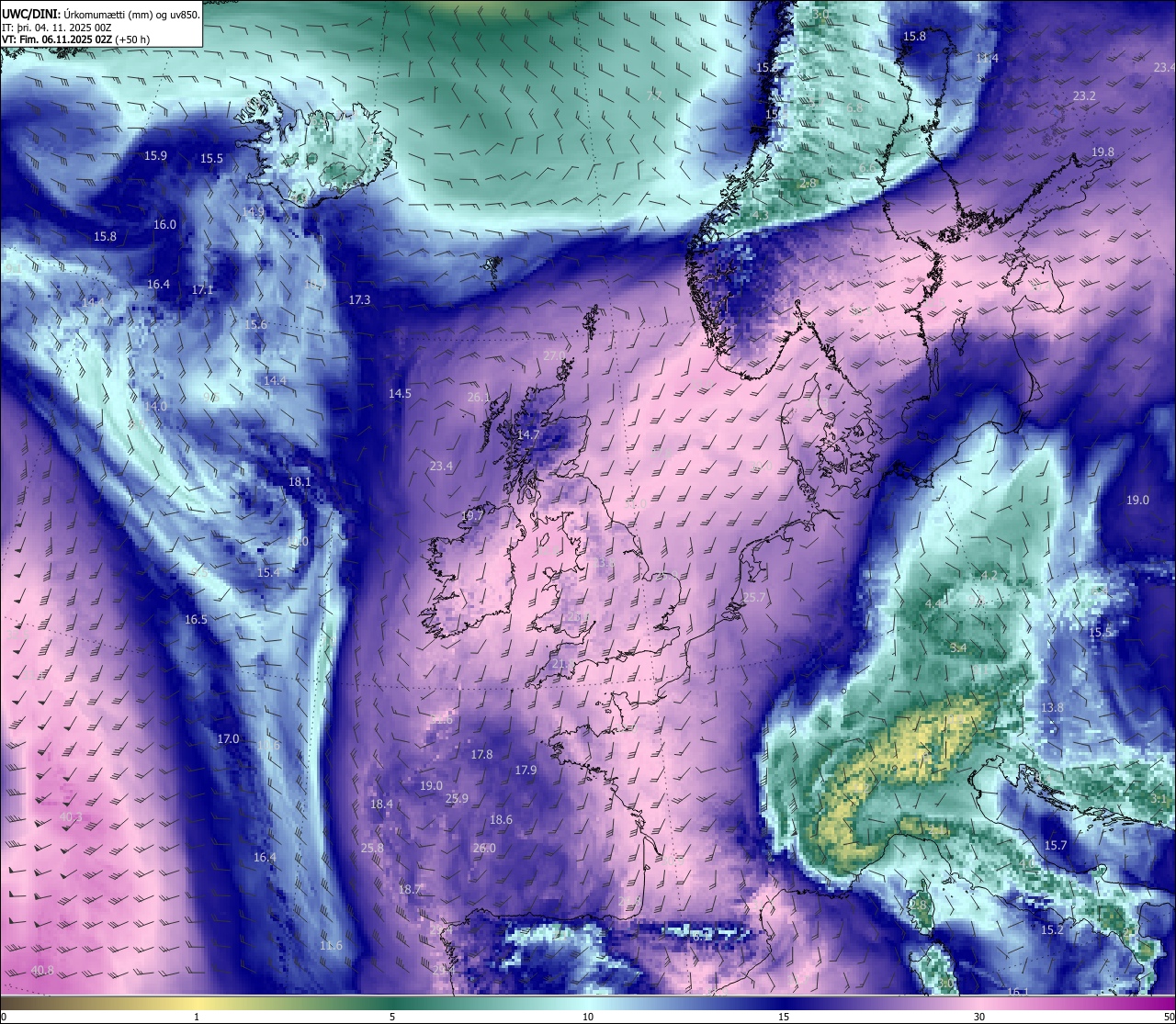
Task: Click the 0 tick label on the color scale
Action: click(x=3, y=1017)
